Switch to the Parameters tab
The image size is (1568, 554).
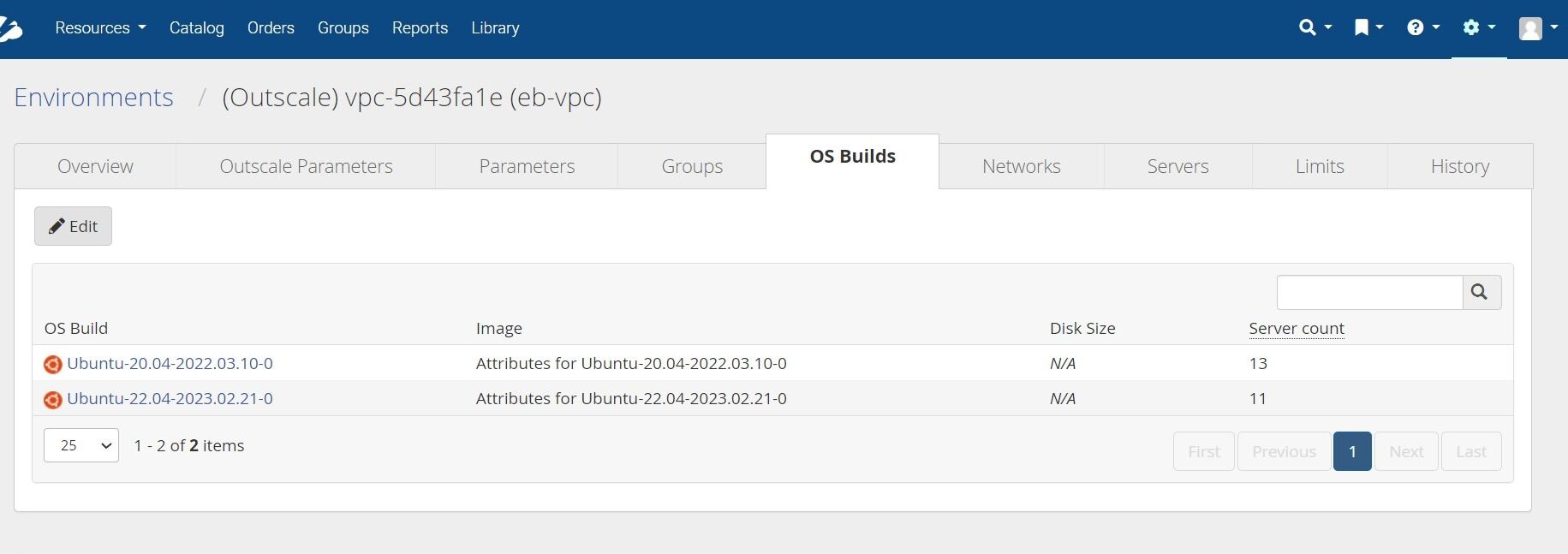[527, 166]
